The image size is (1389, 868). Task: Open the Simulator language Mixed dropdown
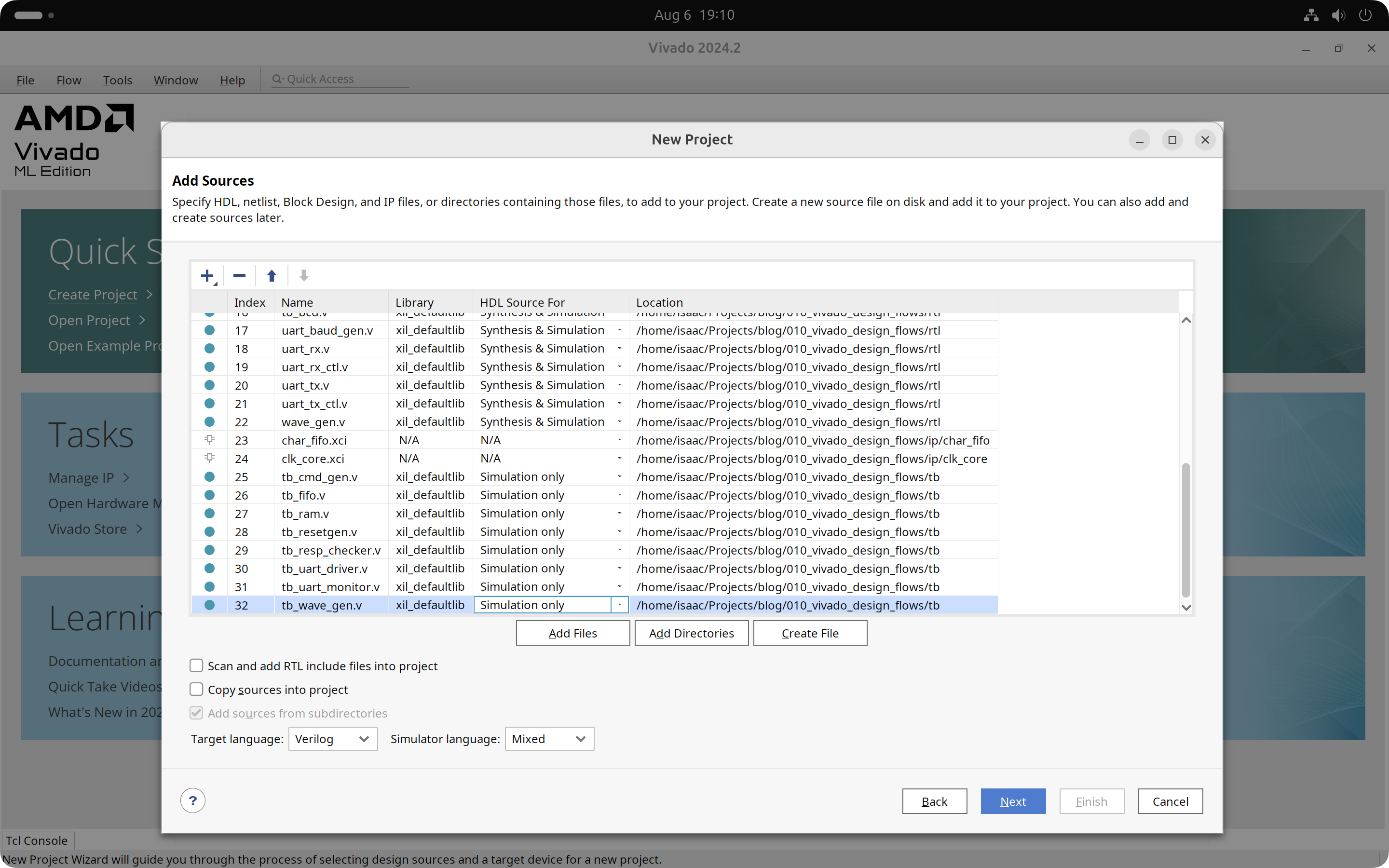click(549, 739)
